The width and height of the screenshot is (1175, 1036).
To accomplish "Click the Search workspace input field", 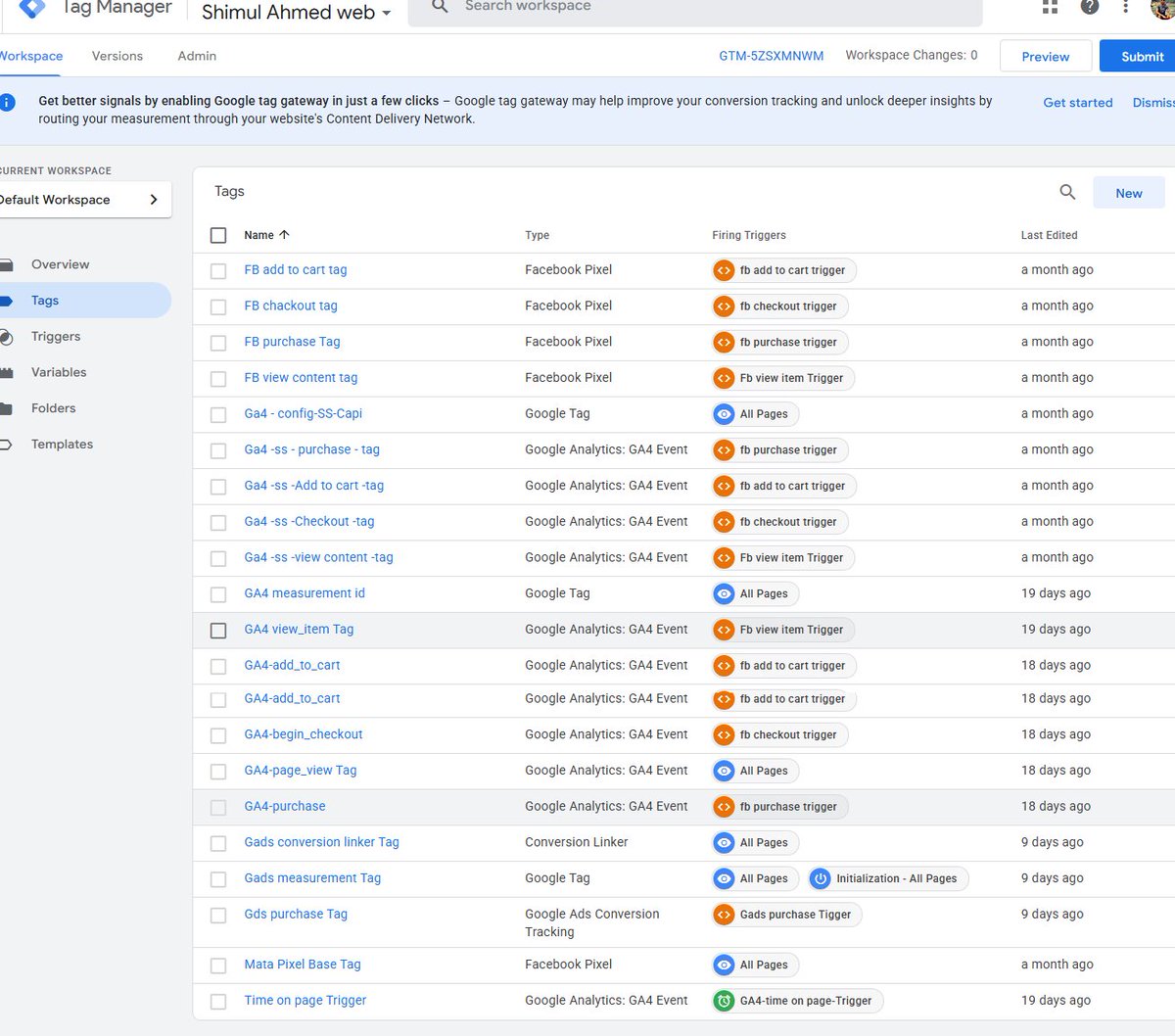I will 695,8.
